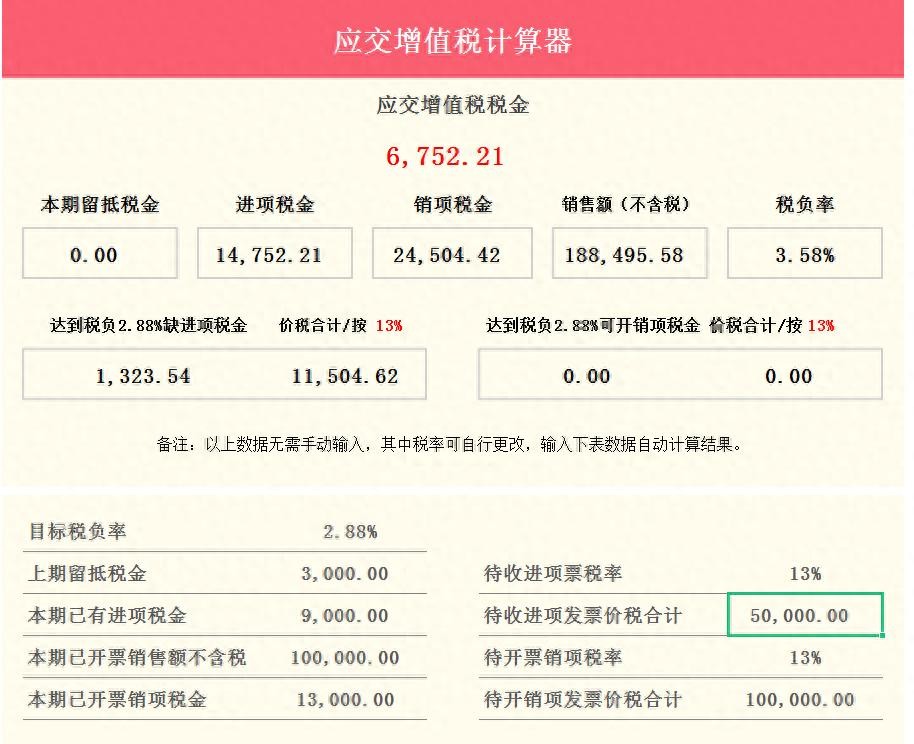Click the 税负率 box showing 3.58%
The height and width of the screenshot is (744, 914).
click(x=804, y=254)
